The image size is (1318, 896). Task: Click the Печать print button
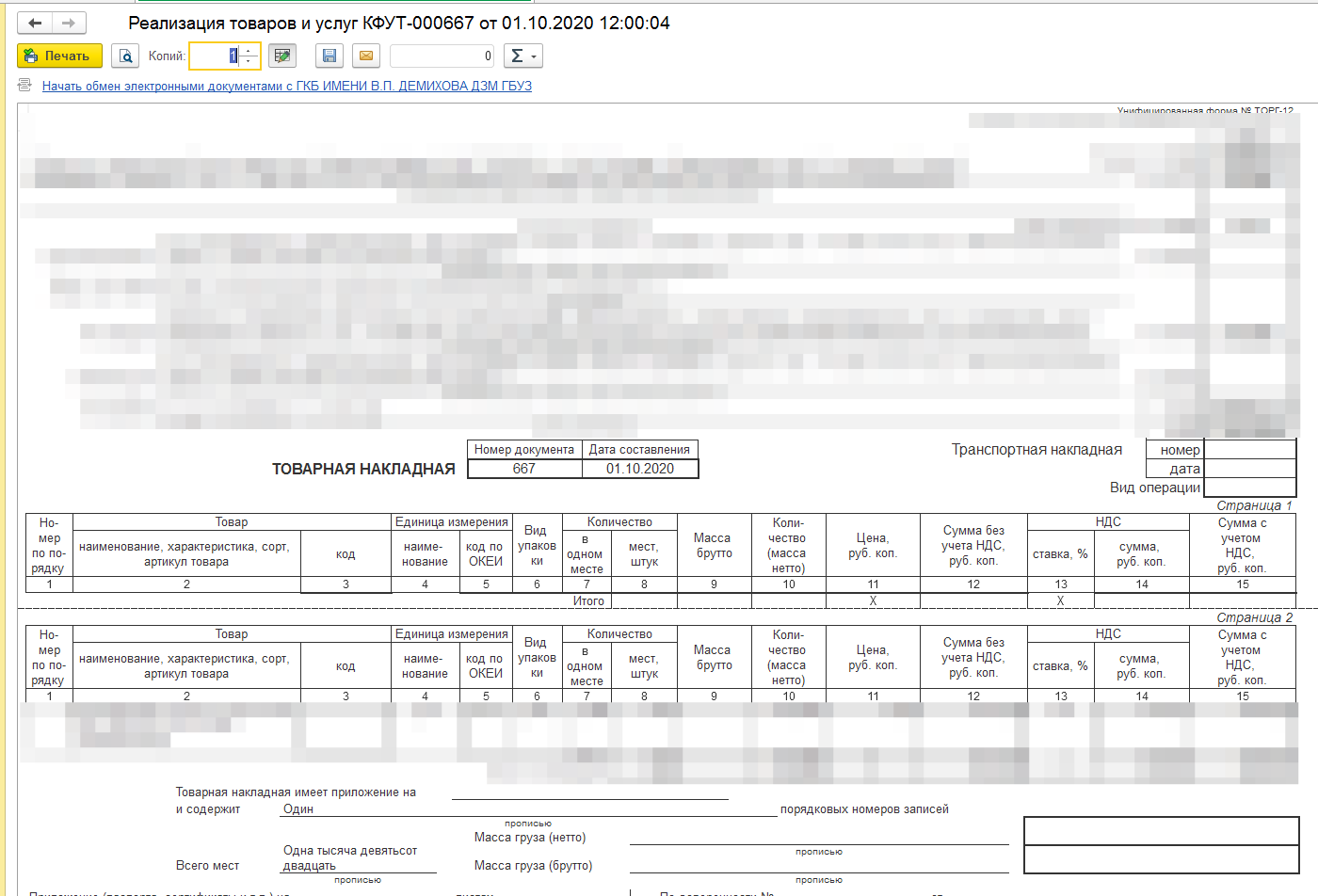point(59,56)
